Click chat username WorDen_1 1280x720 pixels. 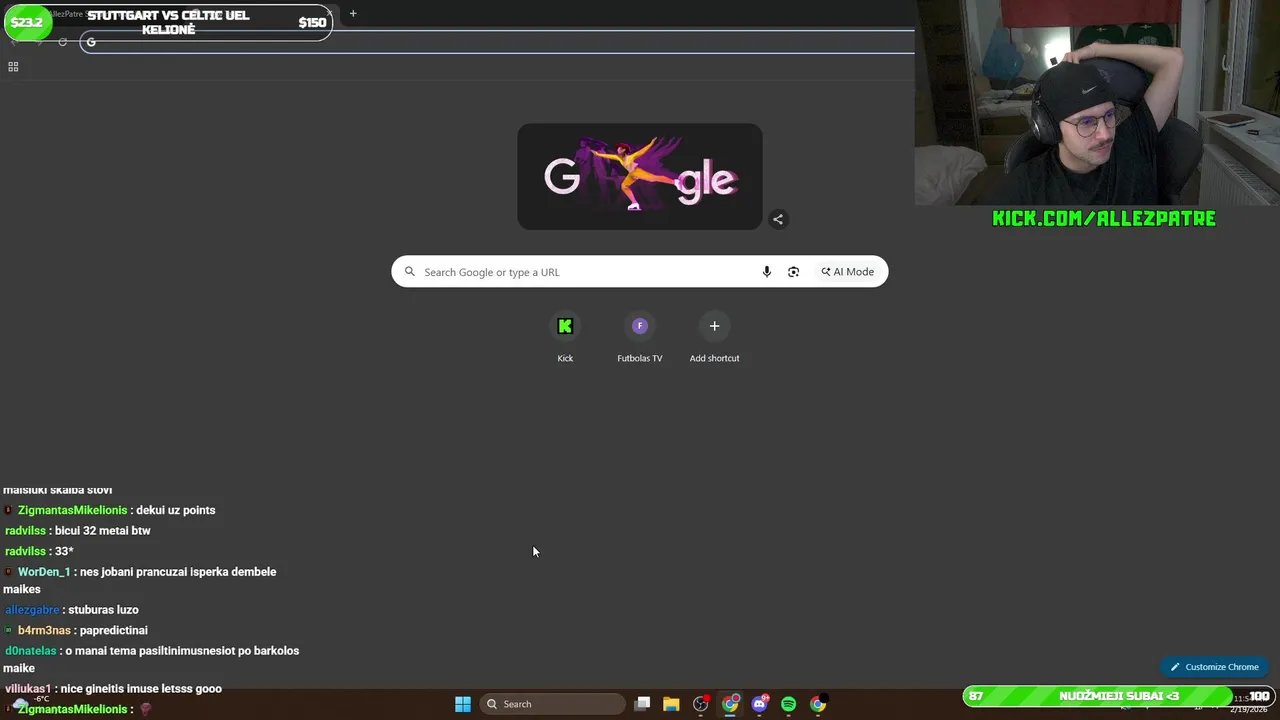pyautogui.click(x=44, y=572)
